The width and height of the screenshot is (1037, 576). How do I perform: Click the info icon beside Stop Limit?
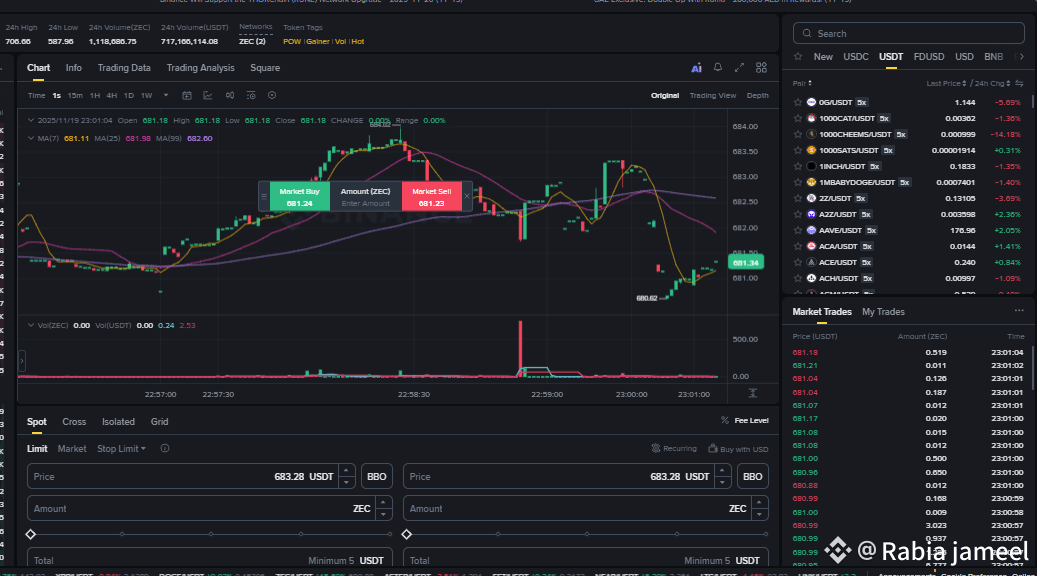click(165, 448)
